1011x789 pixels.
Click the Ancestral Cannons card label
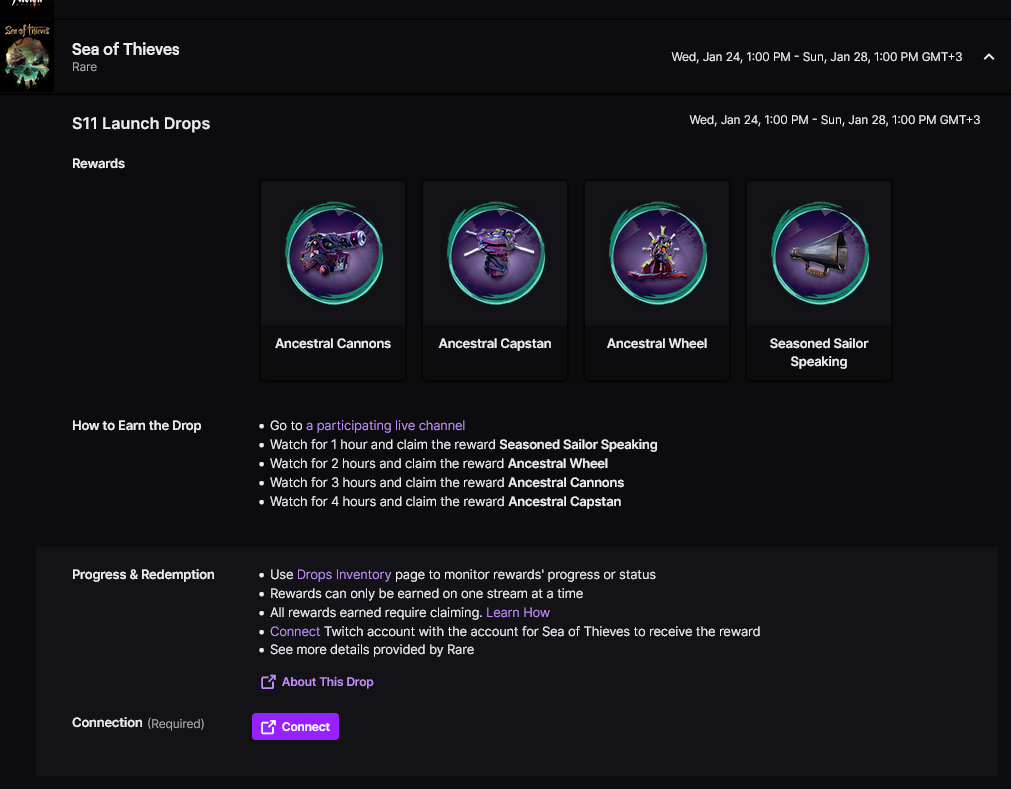pos(333,344)
